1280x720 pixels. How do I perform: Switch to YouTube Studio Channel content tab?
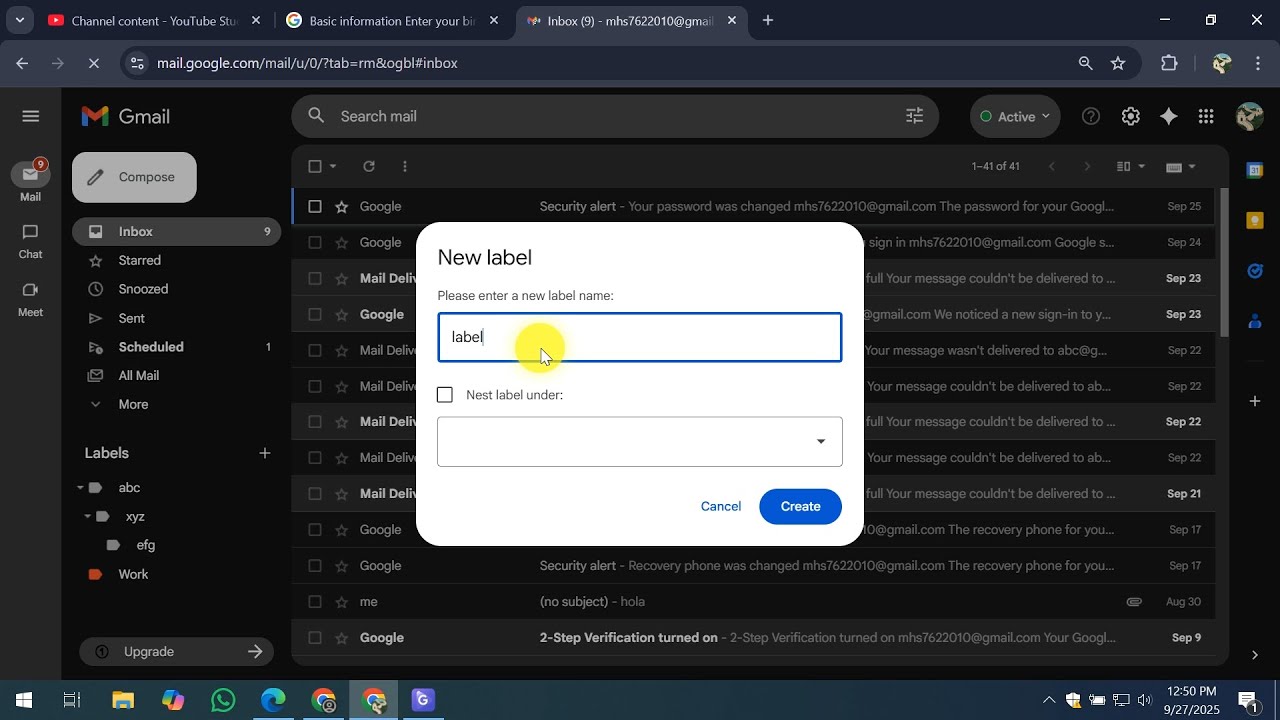(x=155, y=20)
